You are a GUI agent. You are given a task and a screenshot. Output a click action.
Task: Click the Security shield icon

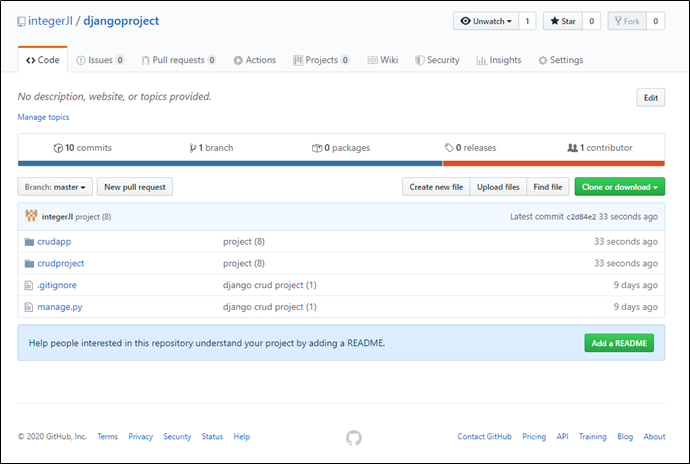point(420,60)
